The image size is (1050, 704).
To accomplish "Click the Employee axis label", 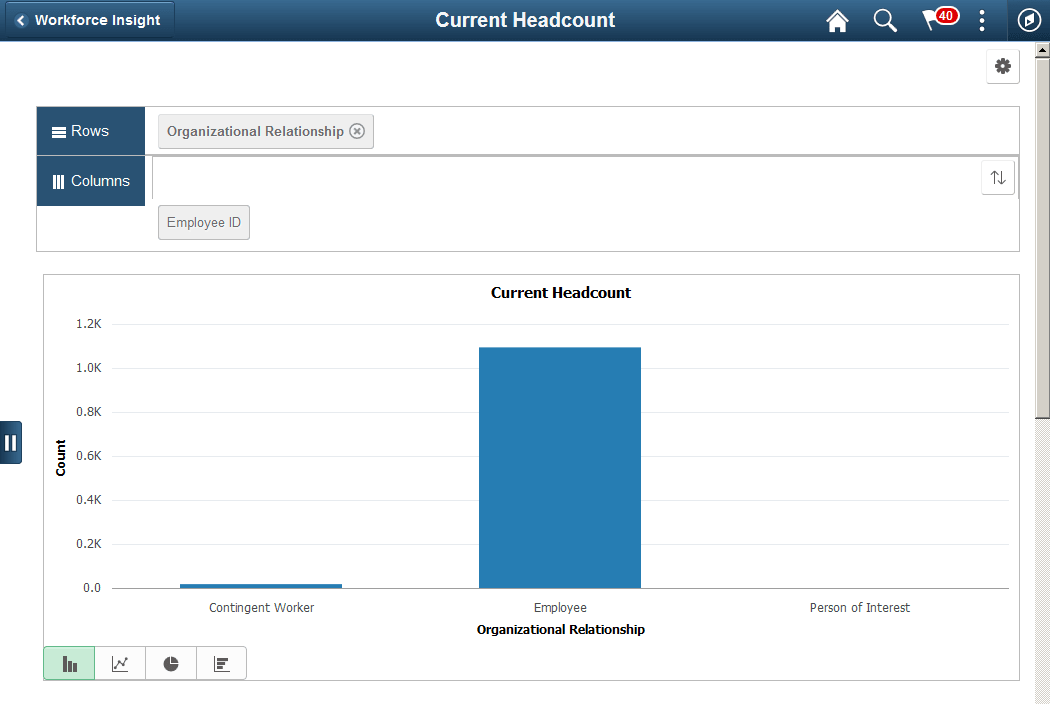I will click(x=560, y=608).
